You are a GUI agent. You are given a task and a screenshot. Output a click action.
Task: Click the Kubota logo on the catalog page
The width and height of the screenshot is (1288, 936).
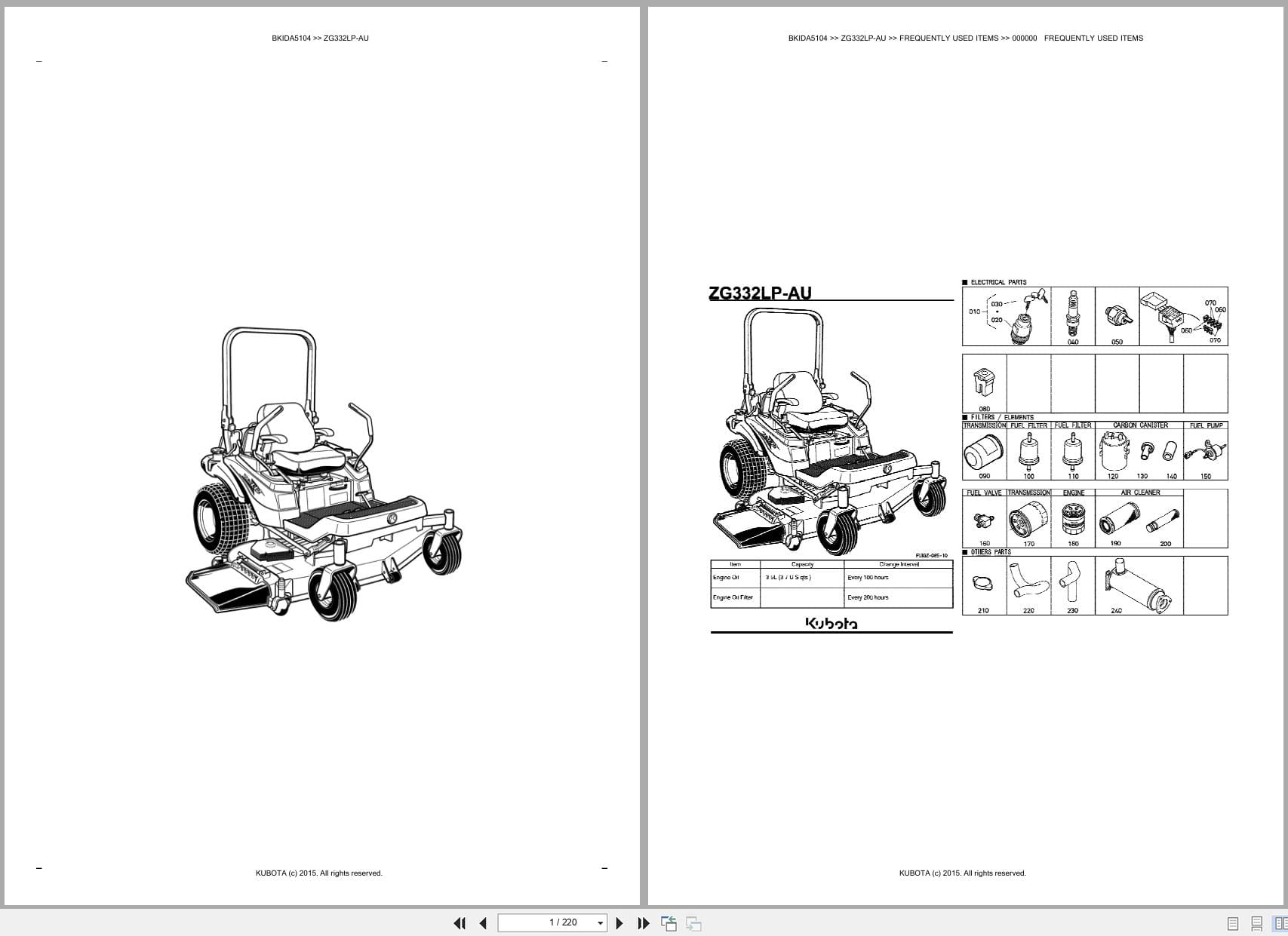pyautogui.click(x=830, y=624)
